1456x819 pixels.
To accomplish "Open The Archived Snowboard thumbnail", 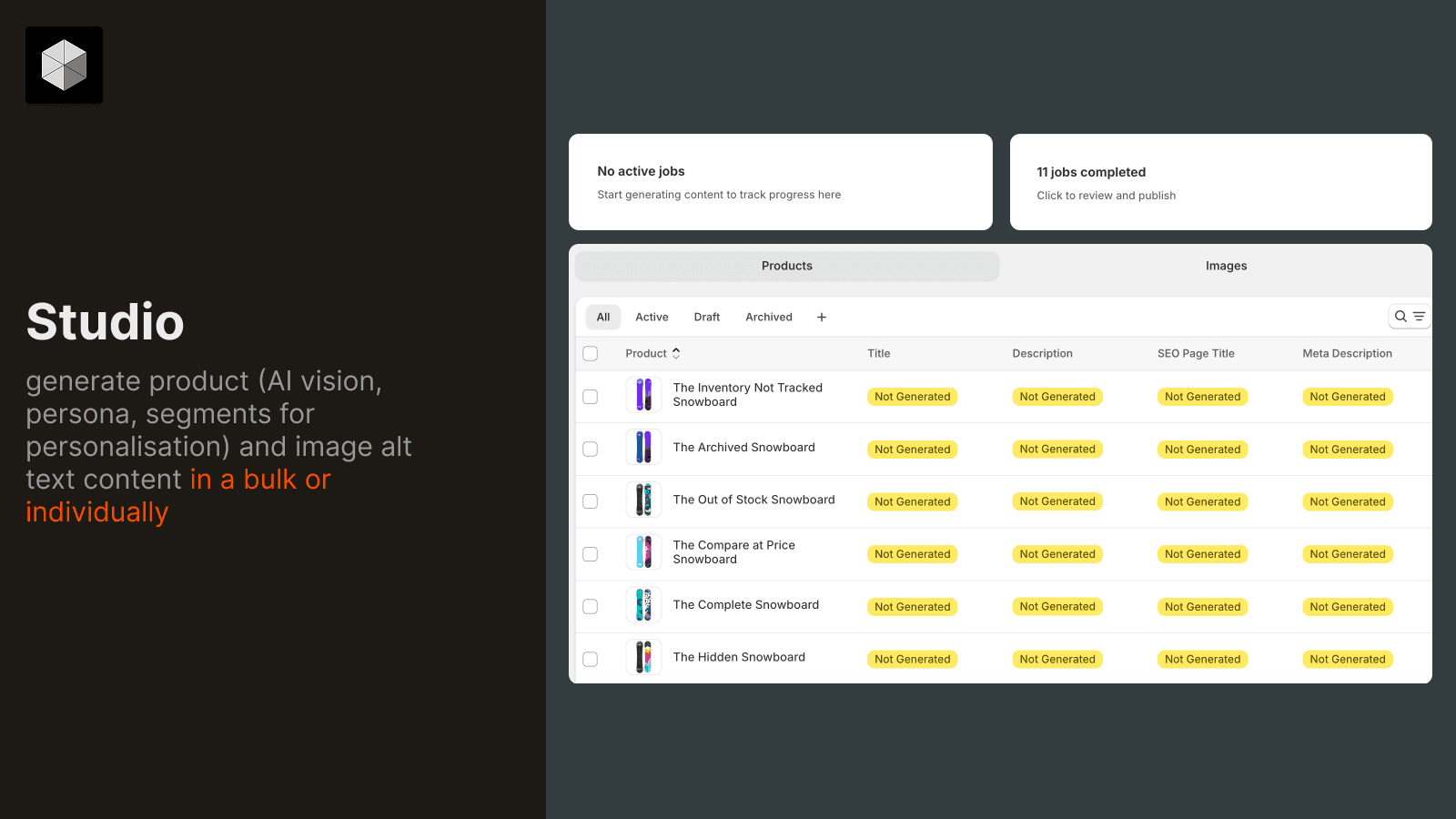I will tap(643, 448).
